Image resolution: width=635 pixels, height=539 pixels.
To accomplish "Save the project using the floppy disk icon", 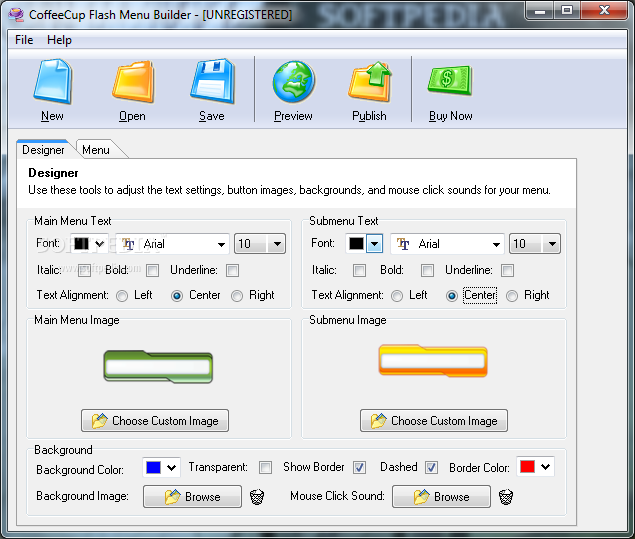I will pos(212,81).
